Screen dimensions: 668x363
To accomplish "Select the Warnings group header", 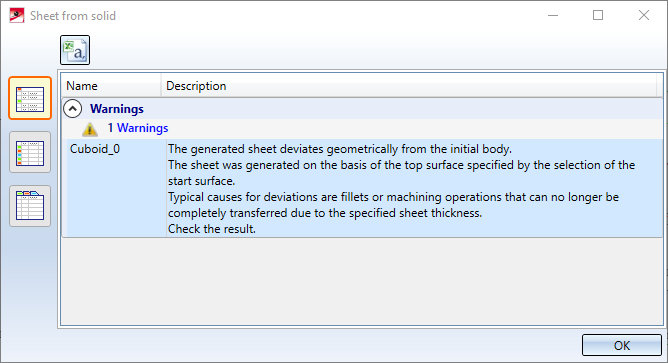I will tap(117, 109).
